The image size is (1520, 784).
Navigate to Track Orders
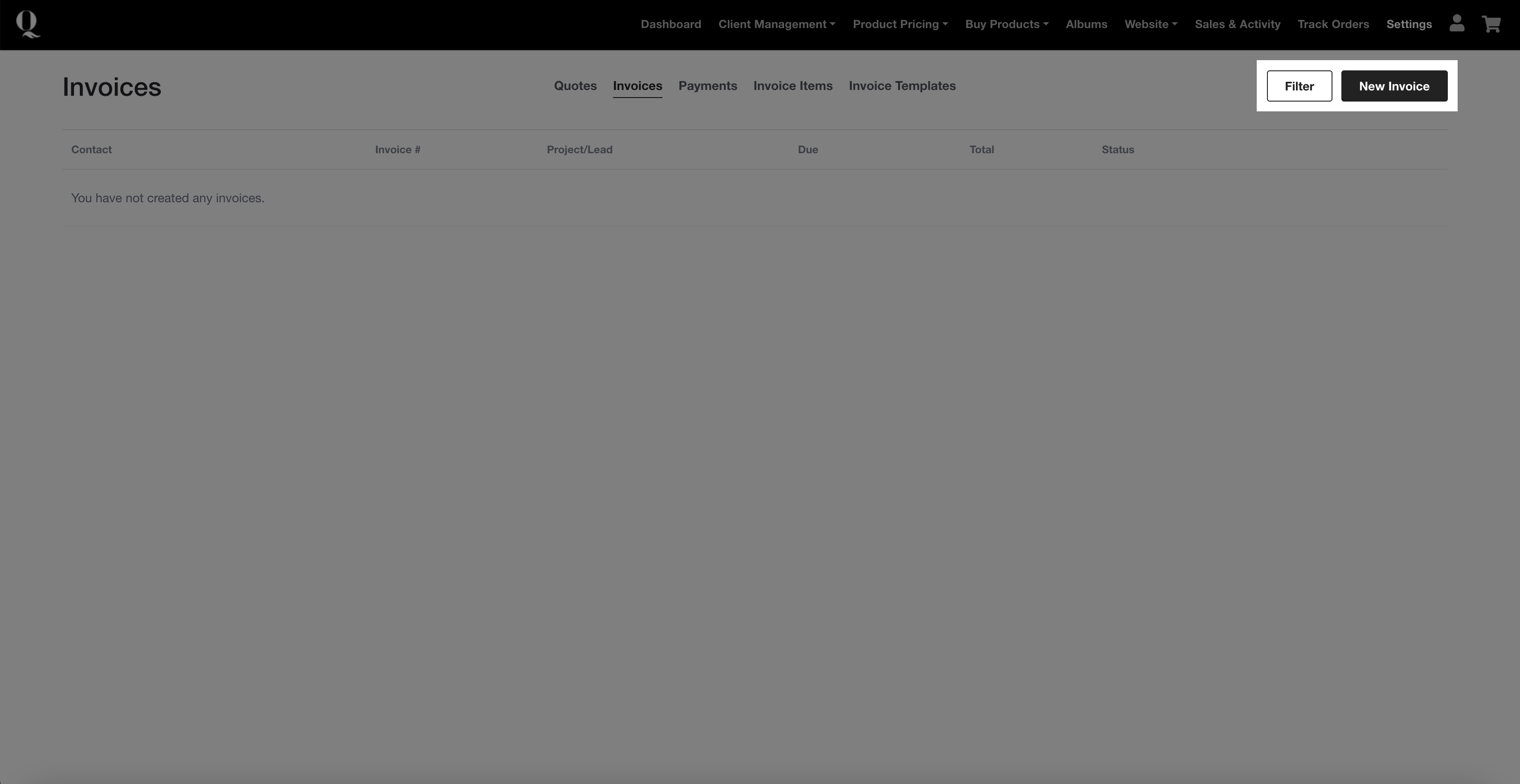pyautogui.click(x=1333, y=24)
